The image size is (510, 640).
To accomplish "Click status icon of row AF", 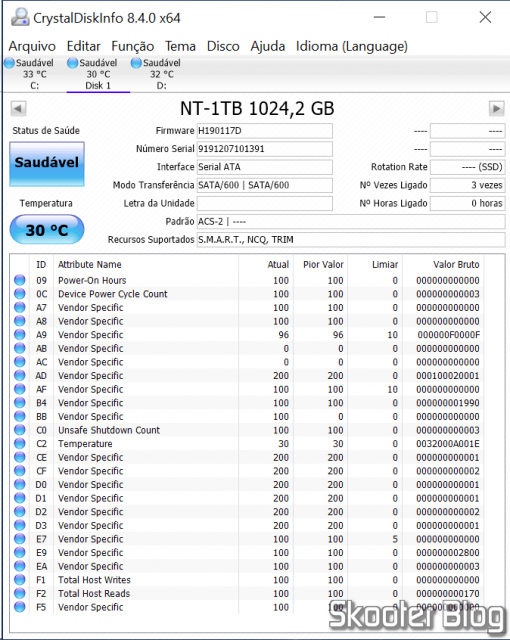I will click(x=20, y=389).
